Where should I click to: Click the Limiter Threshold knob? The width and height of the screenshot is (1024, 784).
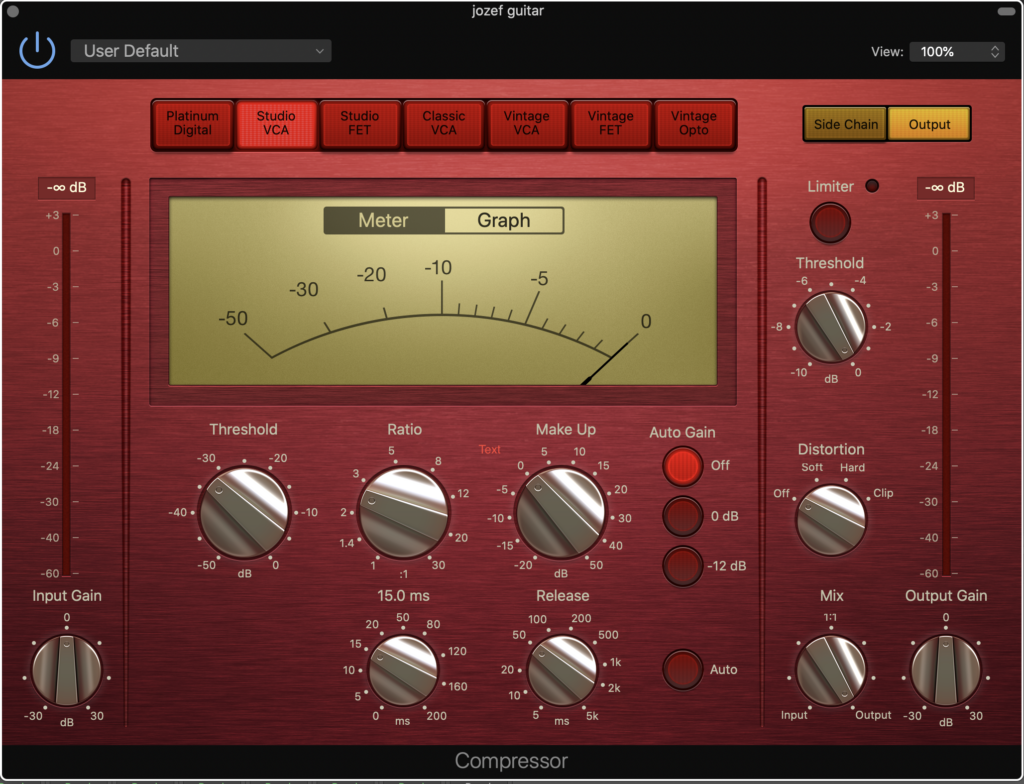[x=831, y=327]
